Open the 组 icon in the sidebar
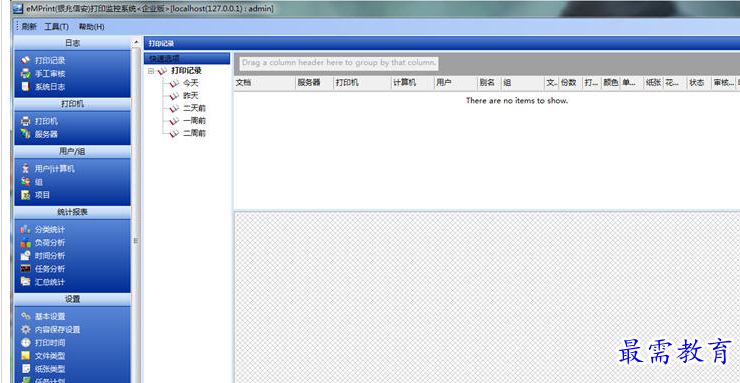740x383 pixels. [25, 182]
